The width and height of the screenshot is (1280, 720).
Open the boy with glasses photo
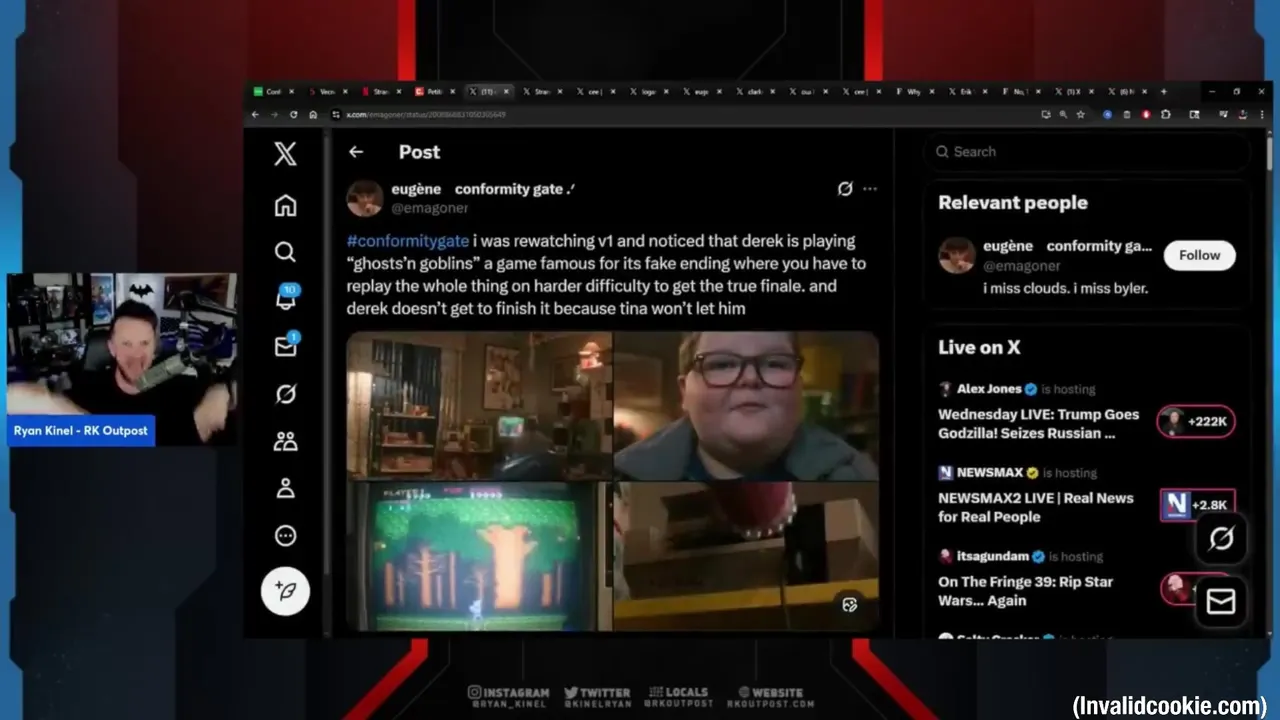[x=746, y=405]
